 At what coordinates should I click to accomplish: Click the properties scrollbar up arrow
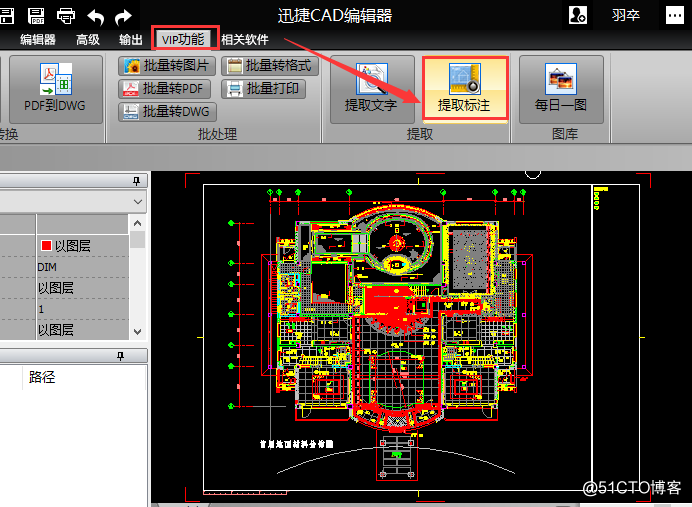coord(138,223)
